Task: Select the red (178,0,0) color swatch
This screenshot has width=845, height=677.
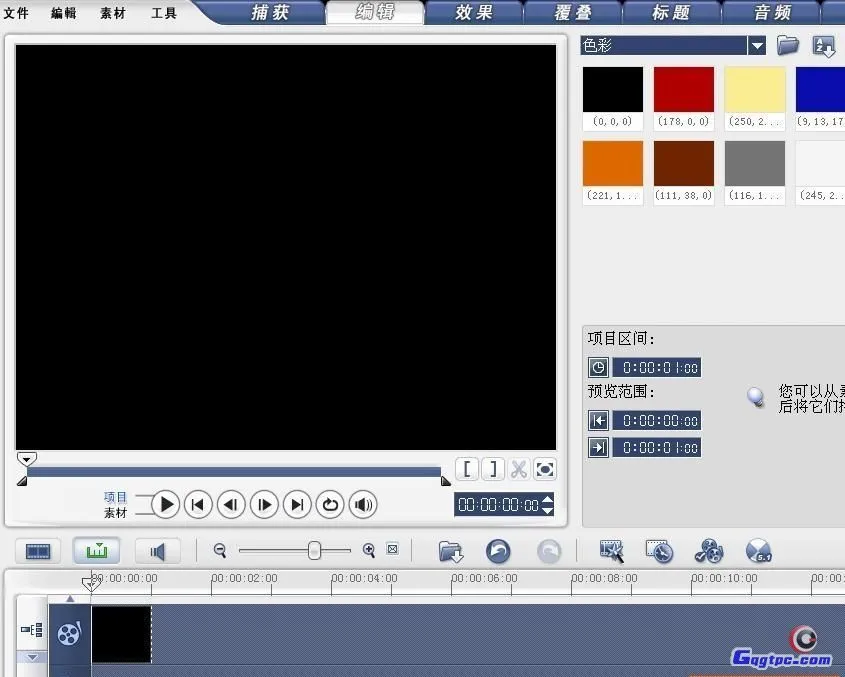Action: click(684, 90)
